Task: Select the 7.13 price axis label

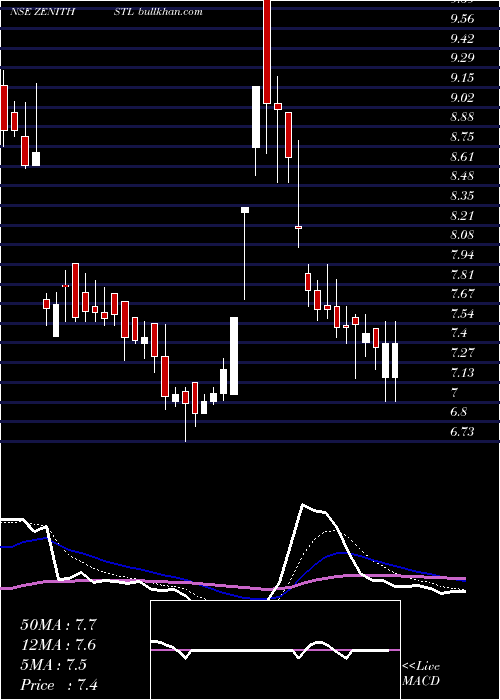Action: pyautogui.click(x=462, y=373)
